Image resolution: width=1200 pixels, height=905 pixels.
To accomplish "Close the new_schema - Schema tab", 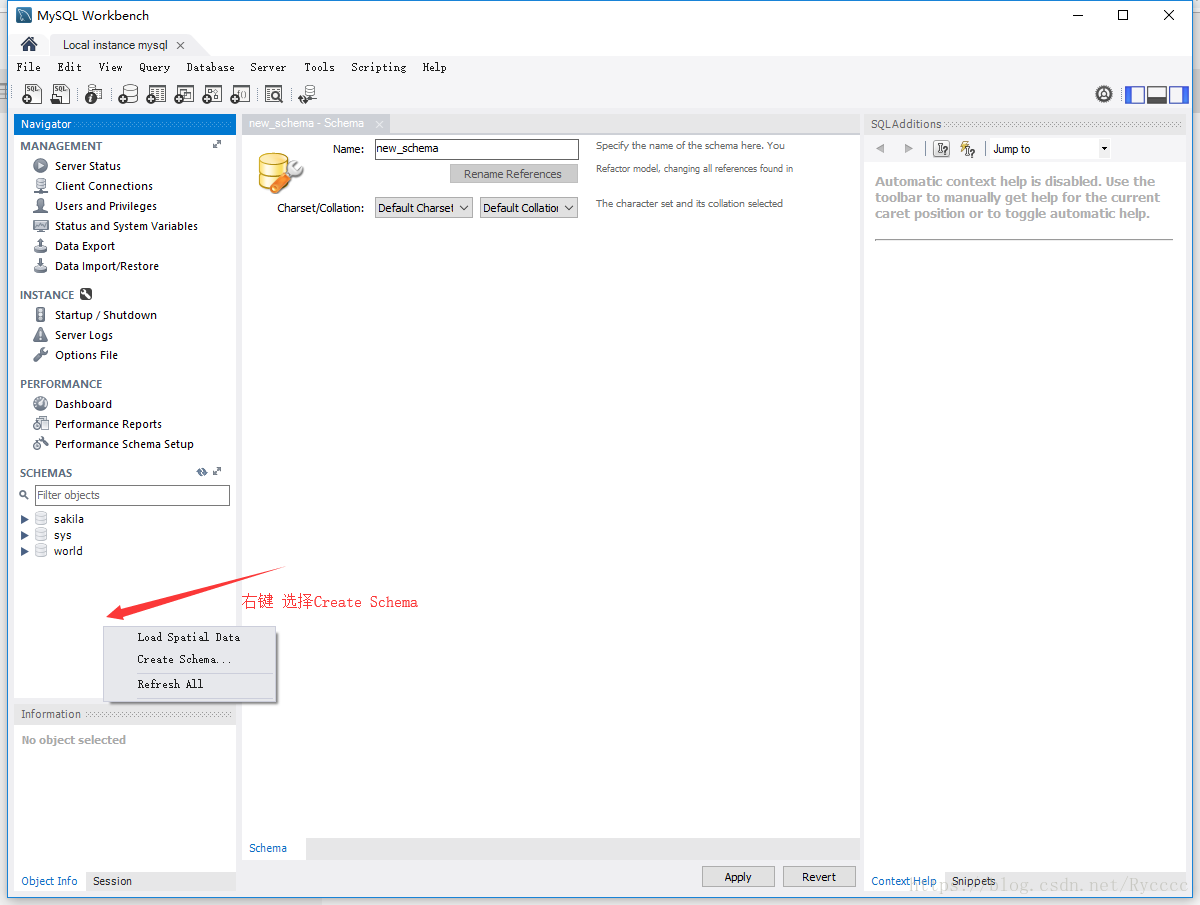I will pos(379,123).
